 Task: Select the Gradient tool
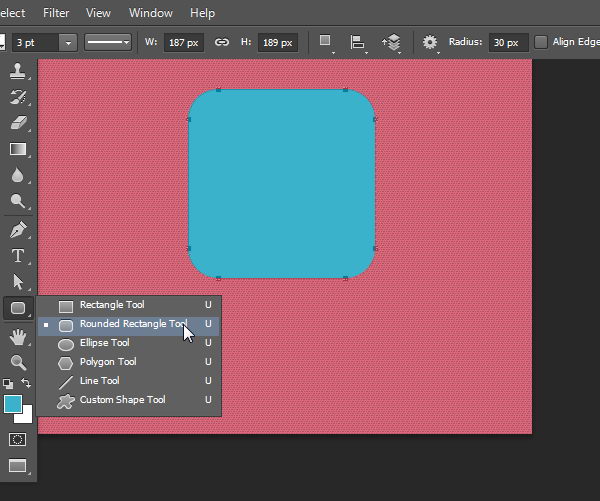(18, 149)
